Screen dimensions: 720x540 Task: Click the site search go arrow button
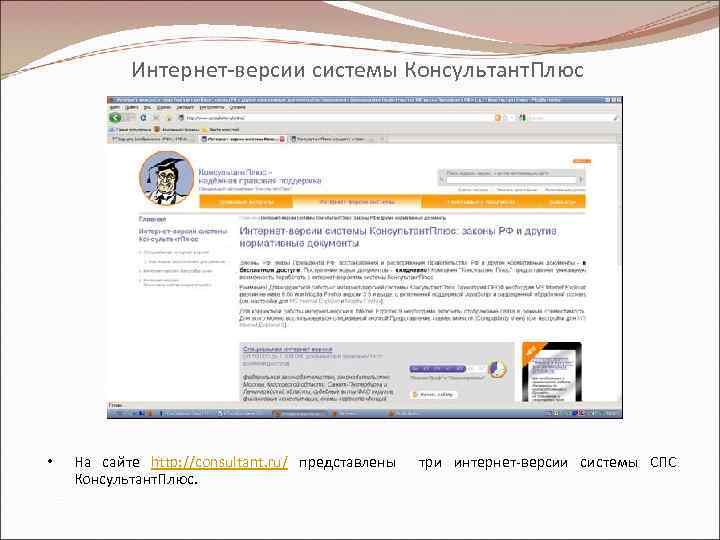pyautogui.click(x=581, y=180)
